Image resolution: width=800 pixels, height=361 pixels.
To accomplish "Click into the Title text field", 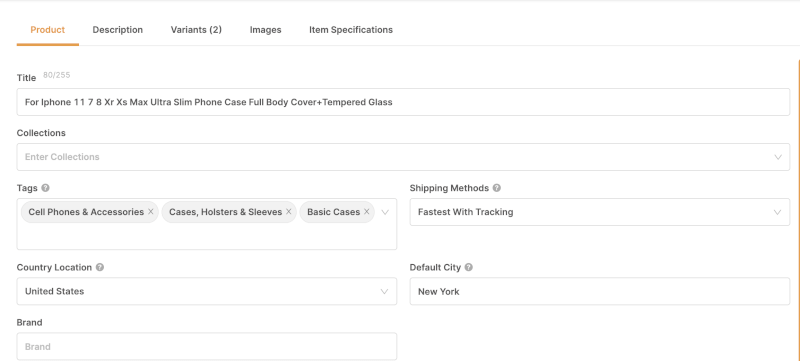I will pos(403,102).
